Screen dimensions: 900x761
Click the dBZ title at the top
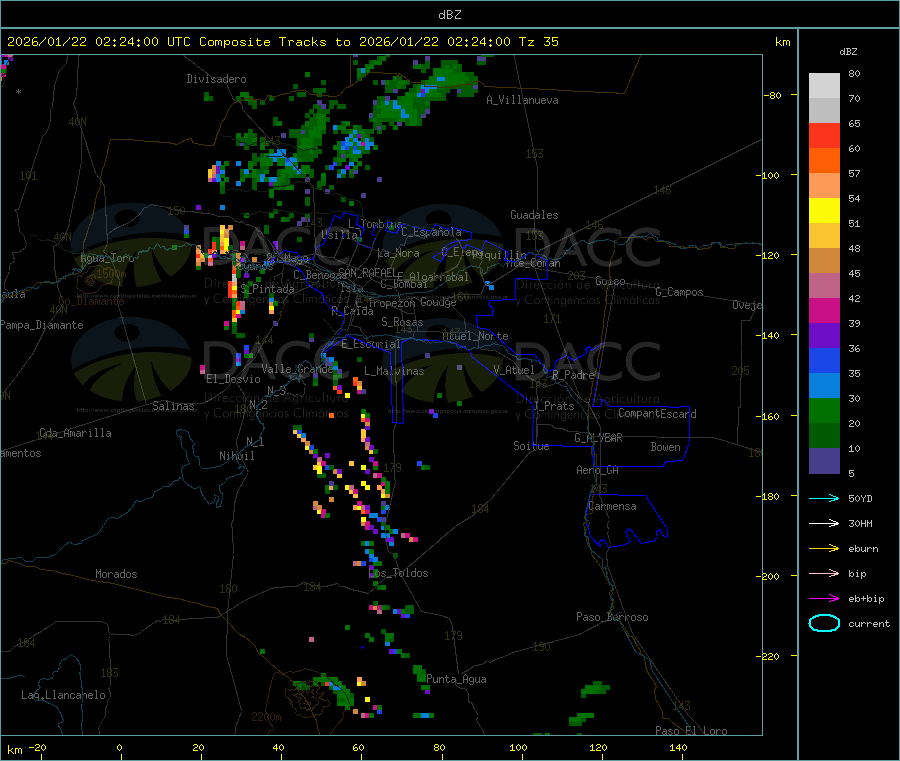pos(449,15)
